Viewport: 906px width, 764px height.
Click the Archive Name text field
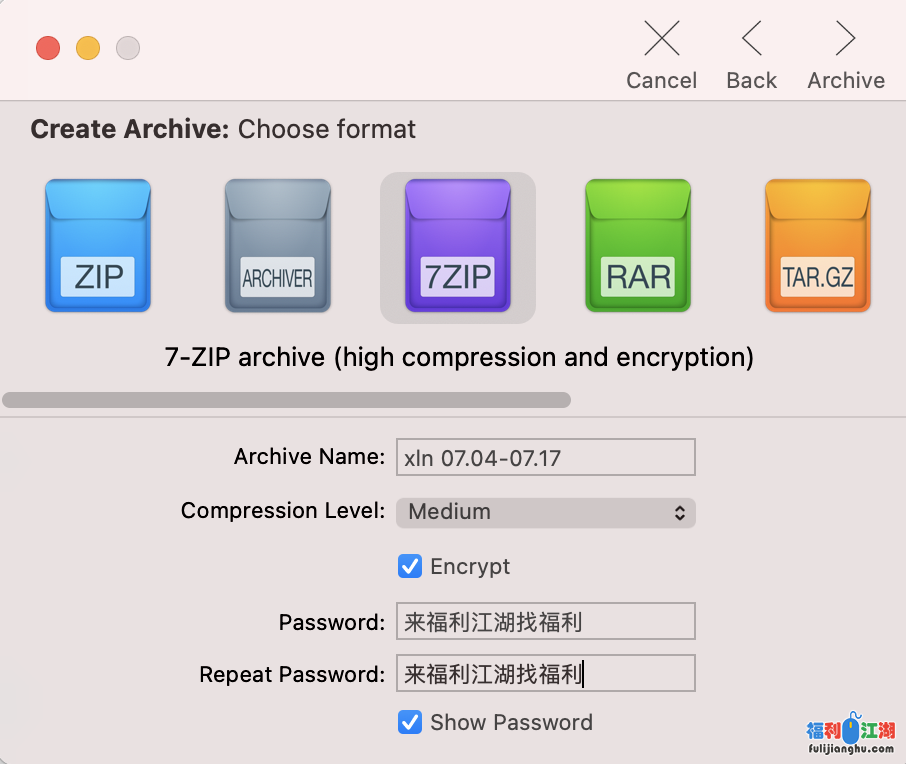(x=545, y=458)
